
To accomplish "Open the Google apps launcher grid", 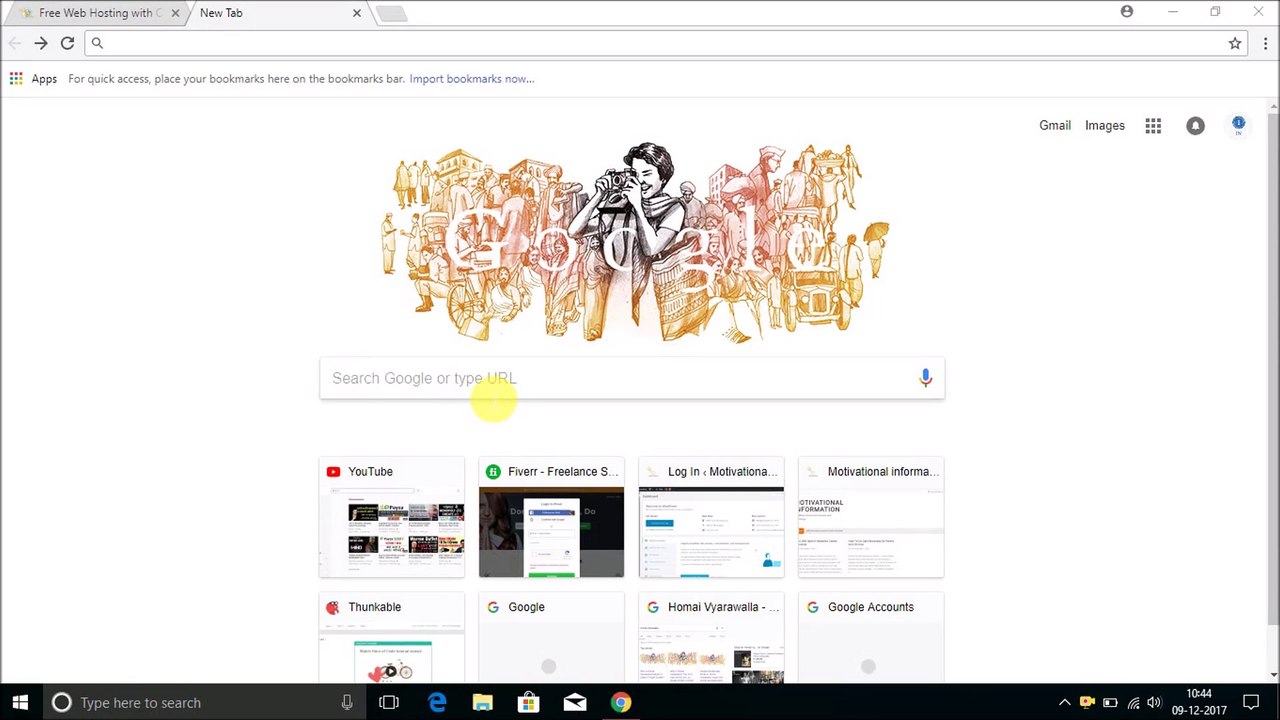I will pyautogui.click(x=1153, y=125).
